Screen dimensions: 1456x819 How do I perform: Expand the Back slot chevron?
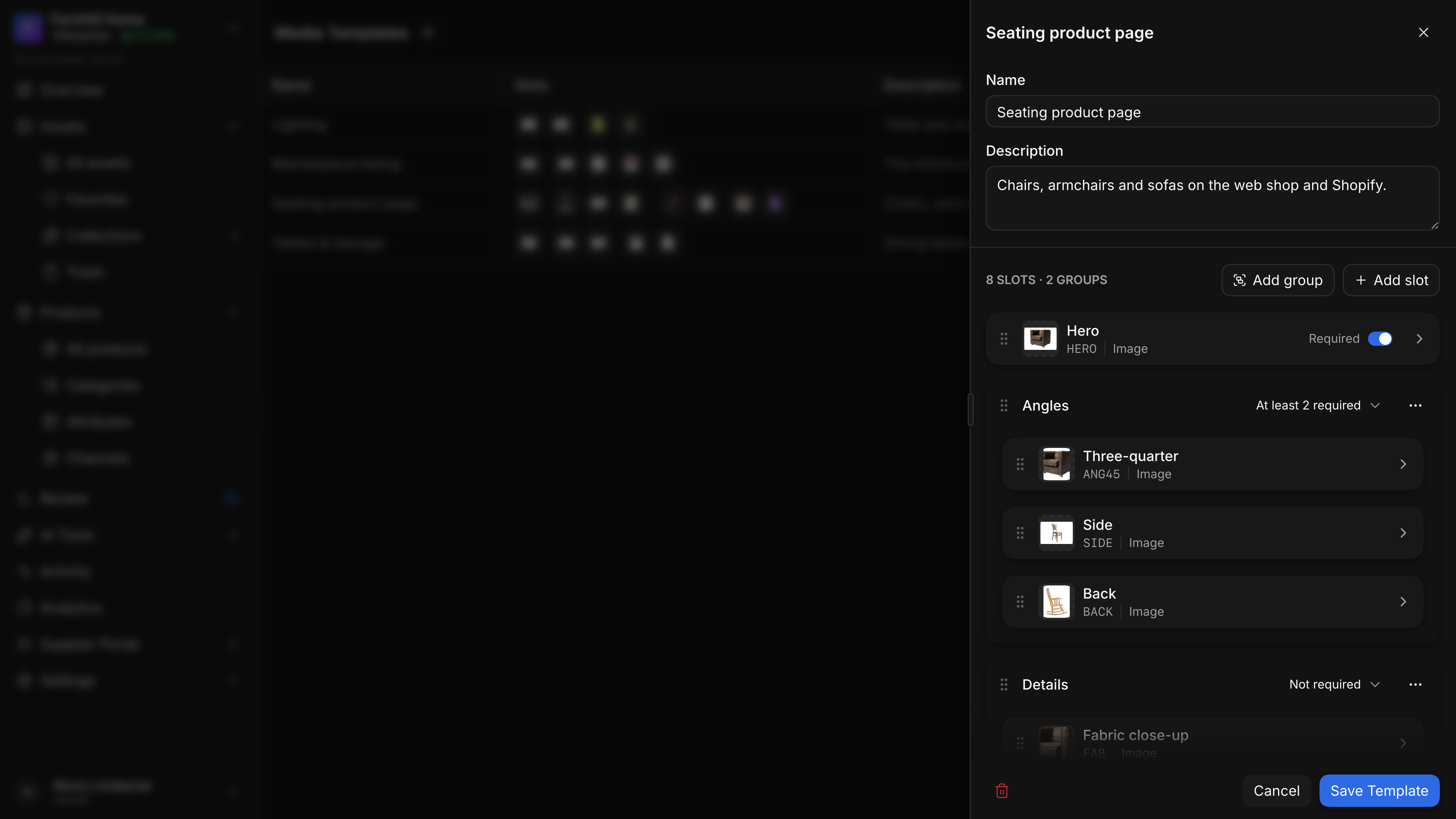click(x=1403, y=601)
